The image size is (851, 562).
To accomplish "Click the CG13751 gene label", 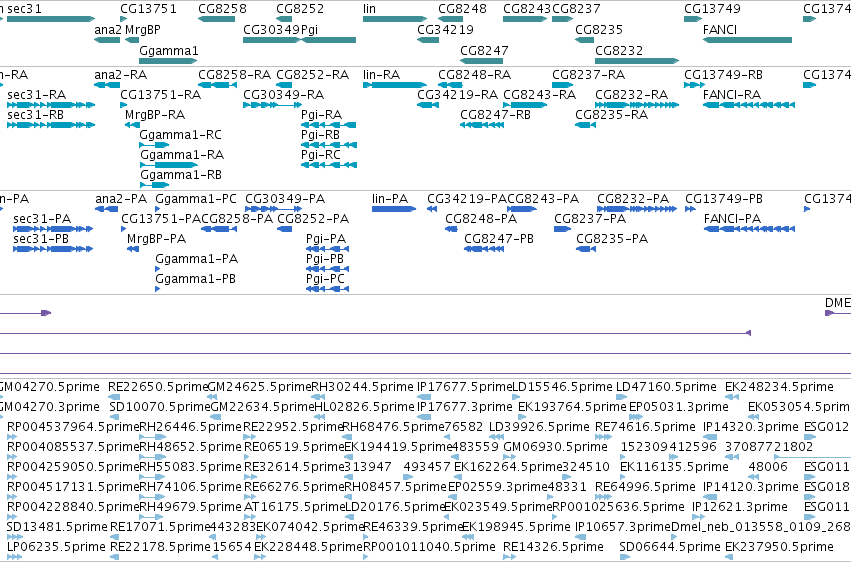I will click(148, 9).
